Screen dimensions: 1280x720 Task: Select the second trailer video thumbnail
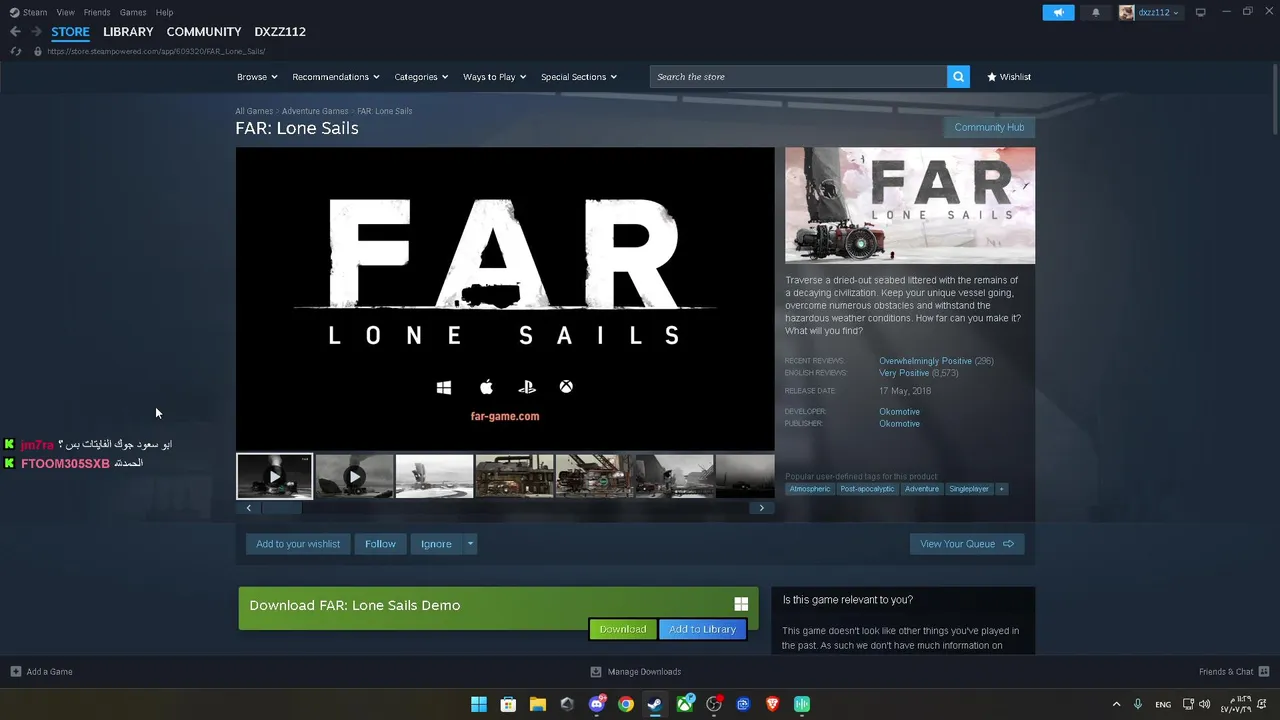coord(354,476)
